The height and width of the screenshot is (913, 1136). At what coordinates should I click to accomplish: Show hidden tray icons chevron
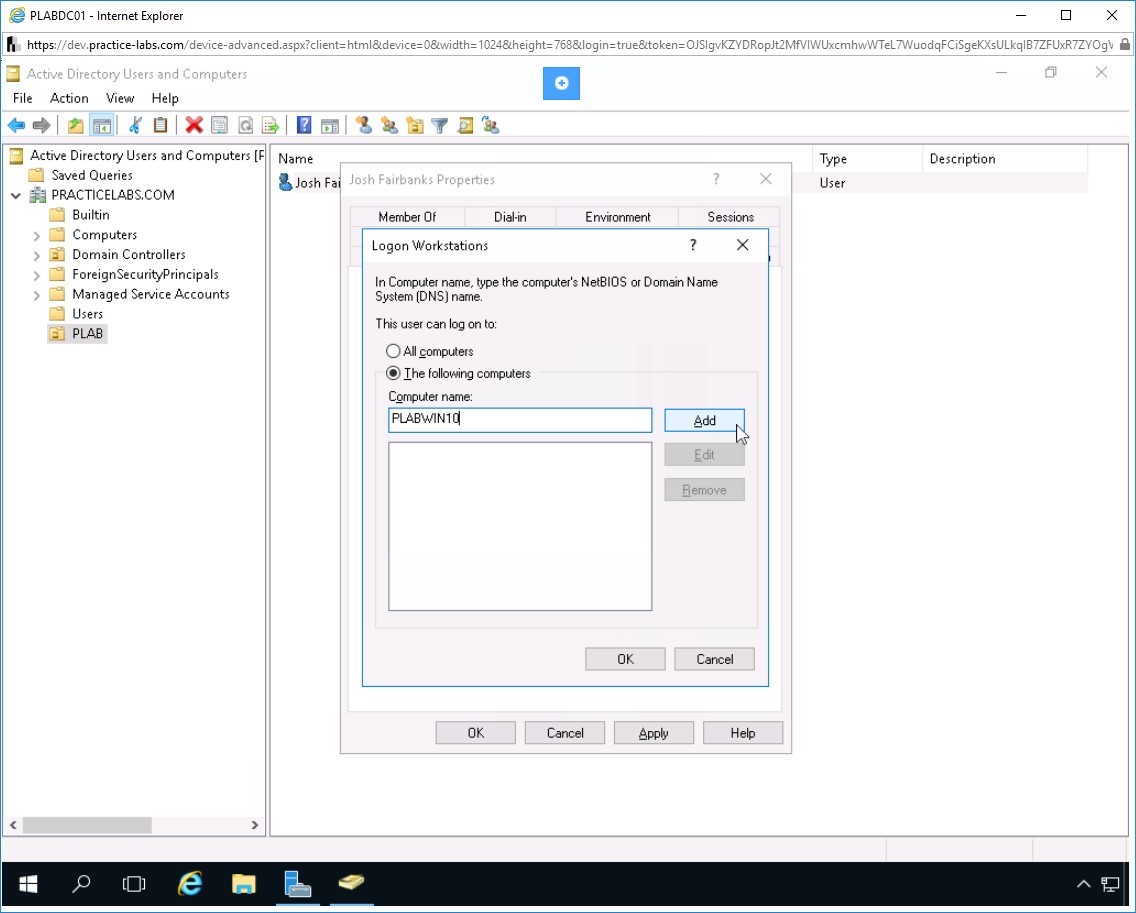pyautogui.click(x=1084, y=883)
